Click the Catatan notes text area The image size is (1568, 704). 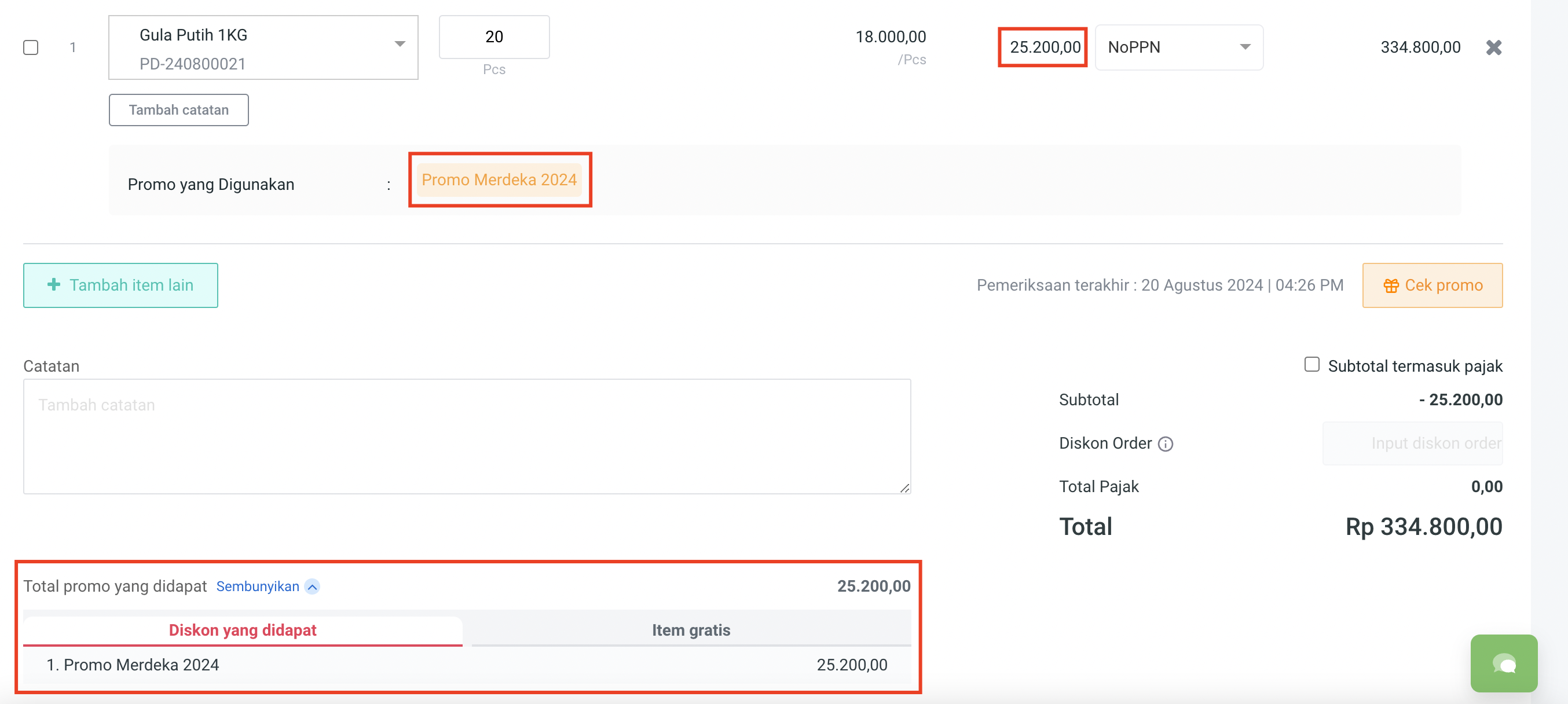pyautogui.click(x=466, y=437)
